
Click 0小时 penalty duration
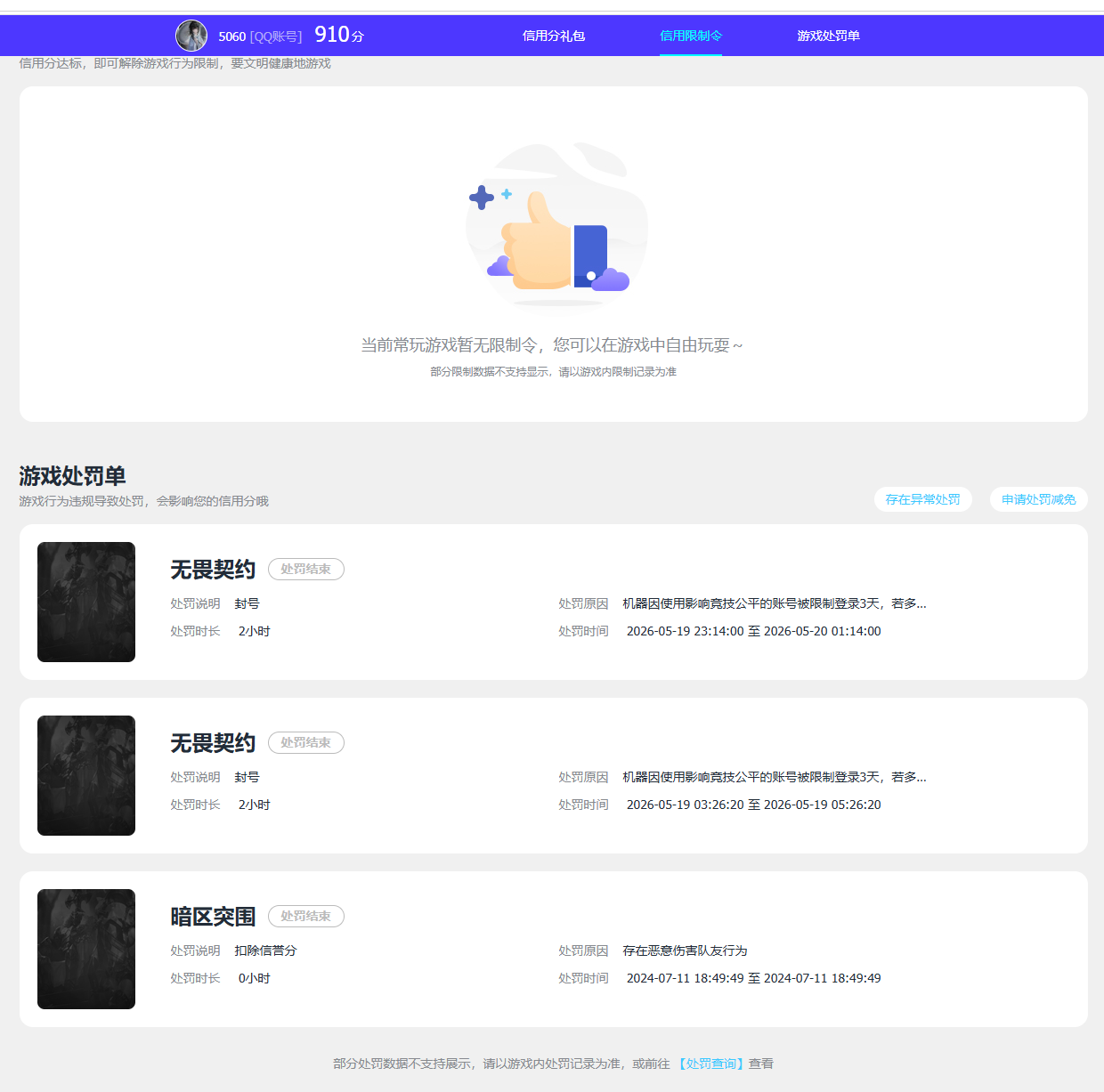[255, 978]
